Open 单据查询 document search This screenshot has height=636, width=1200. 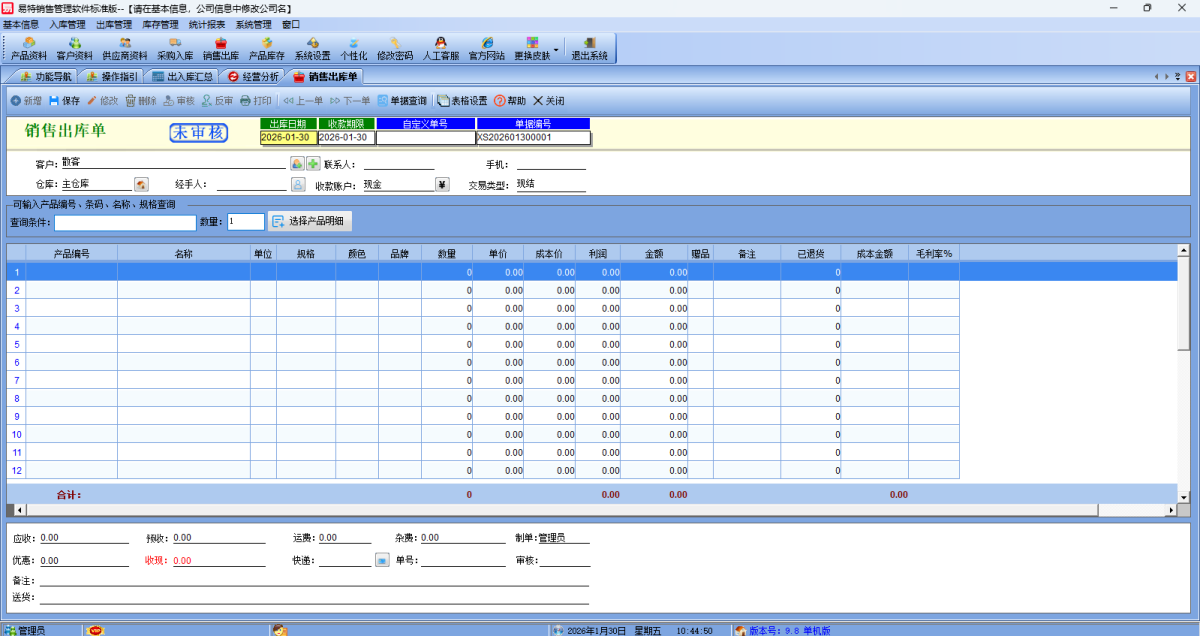[x=401, y=101]
